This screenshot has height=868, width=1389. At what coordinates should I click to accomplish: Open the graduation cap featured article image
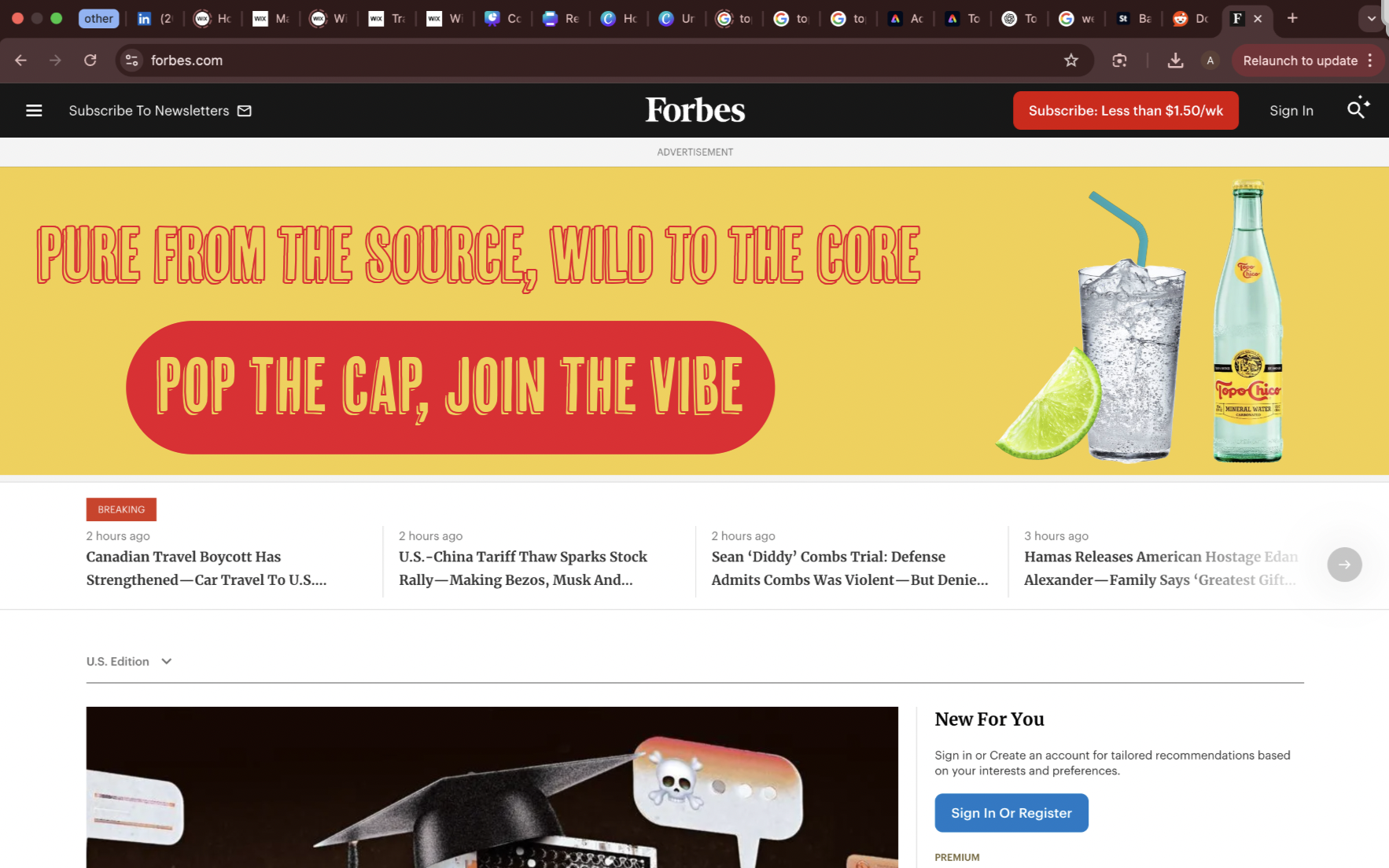[x=492, y=787]
